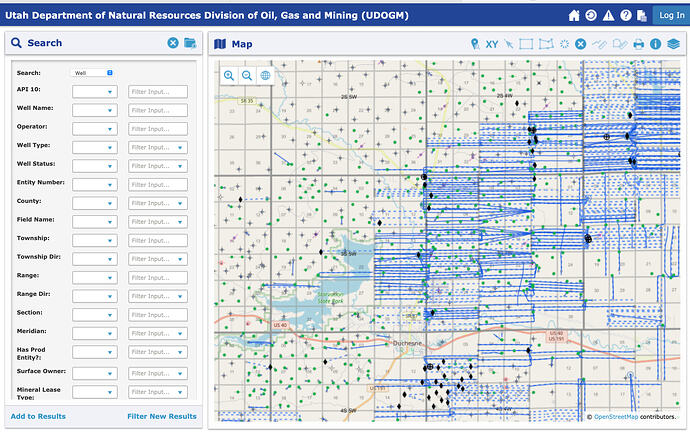Screen dimensions: 690x434
Task: Open the Search type Well dropdown
Action: point(93,73)
